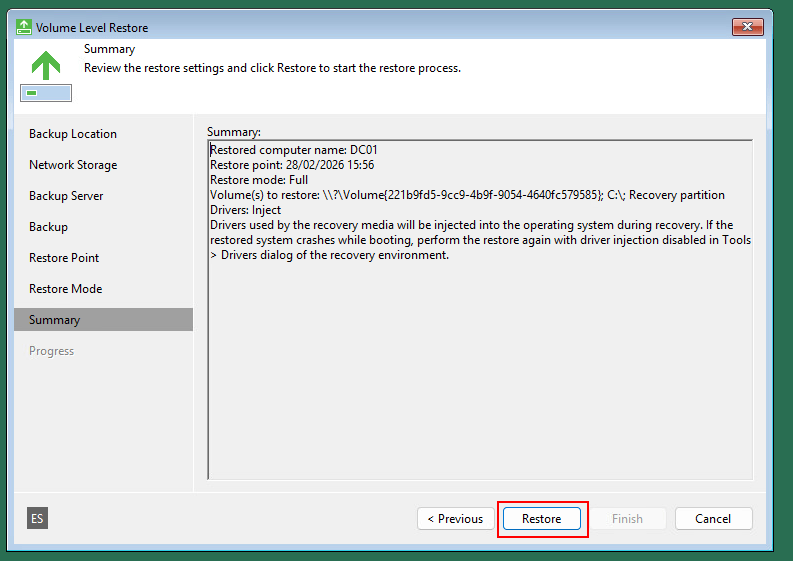The width and height of the screenshot is (793, 561).
Task: Cancel the restore wizard
Action: tap(713, 519)
